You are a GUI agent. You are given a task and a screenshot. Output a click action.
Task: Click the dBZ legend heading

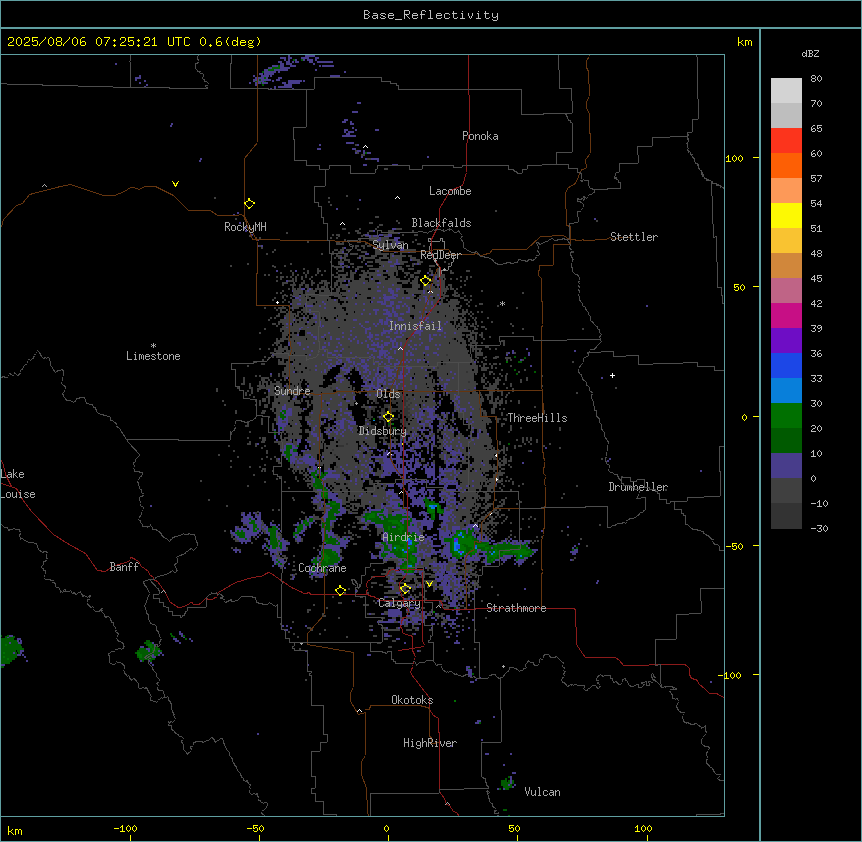(810, 53)
